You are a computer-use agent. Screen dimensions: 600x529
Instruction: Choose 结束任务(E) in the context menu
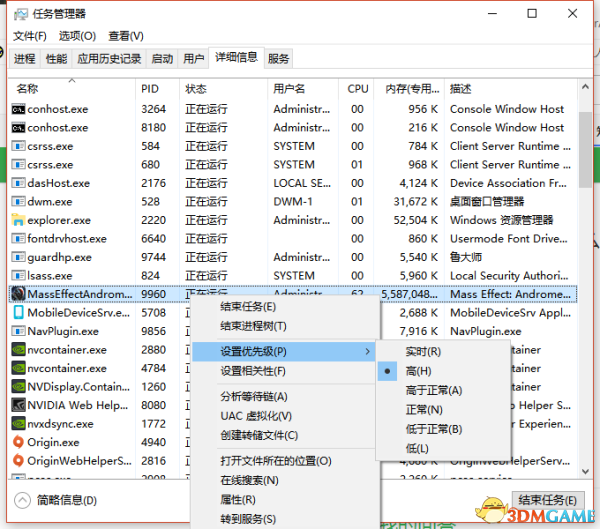click(285, 307)
